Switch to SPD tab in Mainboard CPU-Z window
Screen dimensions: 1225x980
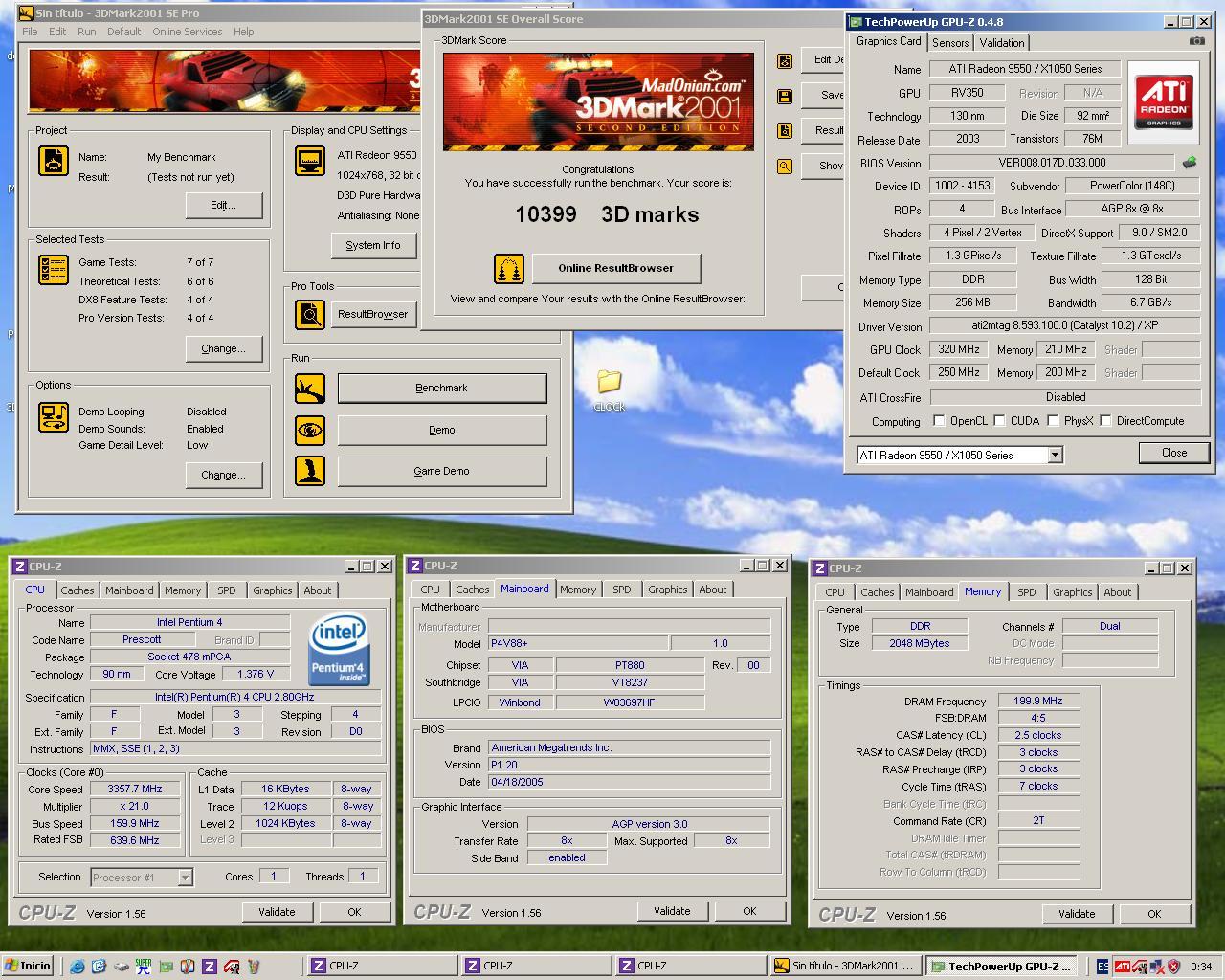622,590
